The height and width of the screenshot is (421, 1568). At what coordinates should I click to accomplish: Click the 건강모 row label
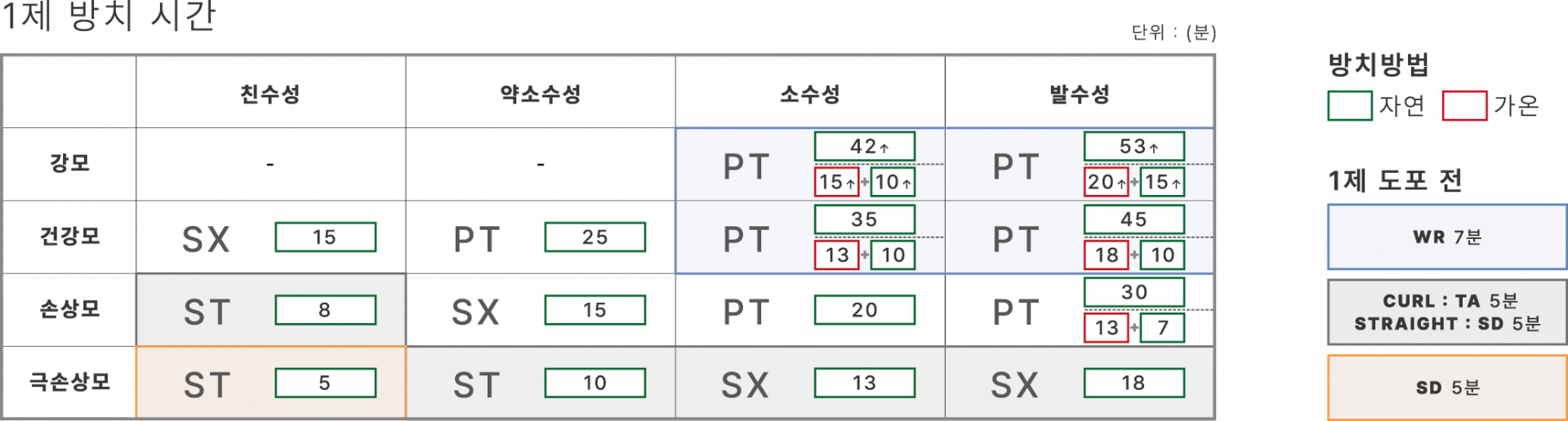69,237
